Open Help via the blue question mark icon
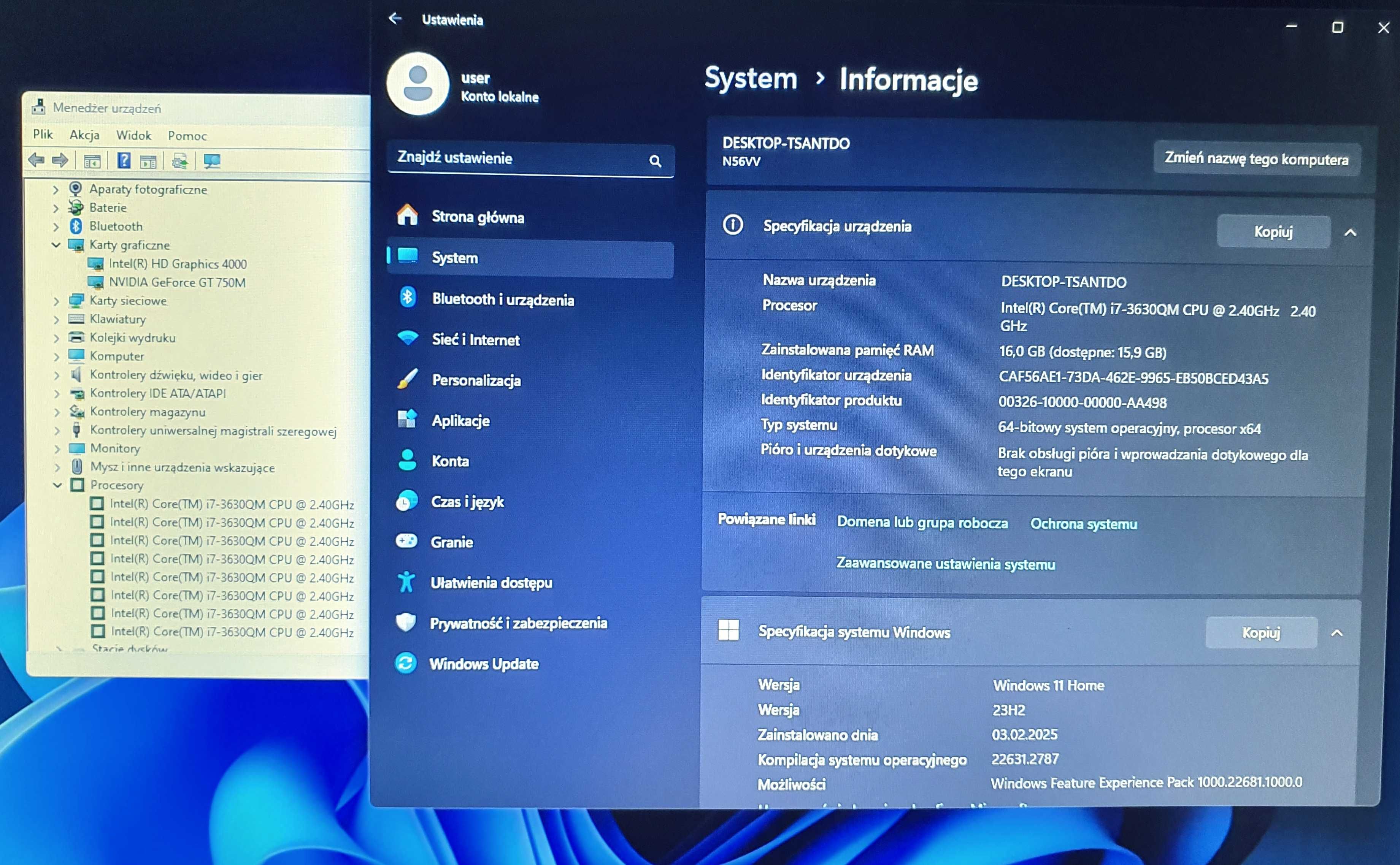The width and height of the screenshot is (1400, 865). point(124,161)
